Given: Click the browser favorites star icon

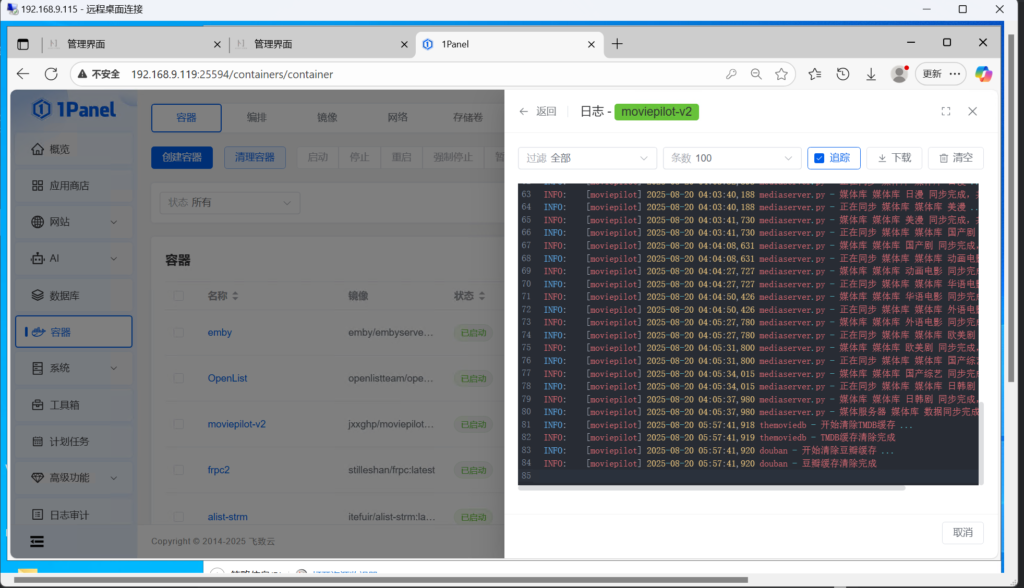Looking at the screenshot, I should point(781,74).
